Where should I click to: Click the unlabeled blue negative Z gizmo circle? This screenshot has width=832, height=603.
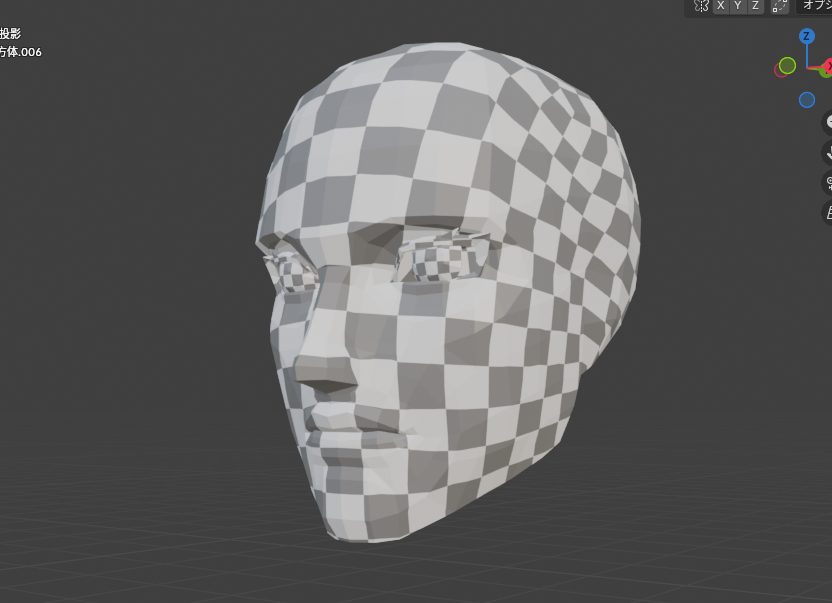click(807, 100)
